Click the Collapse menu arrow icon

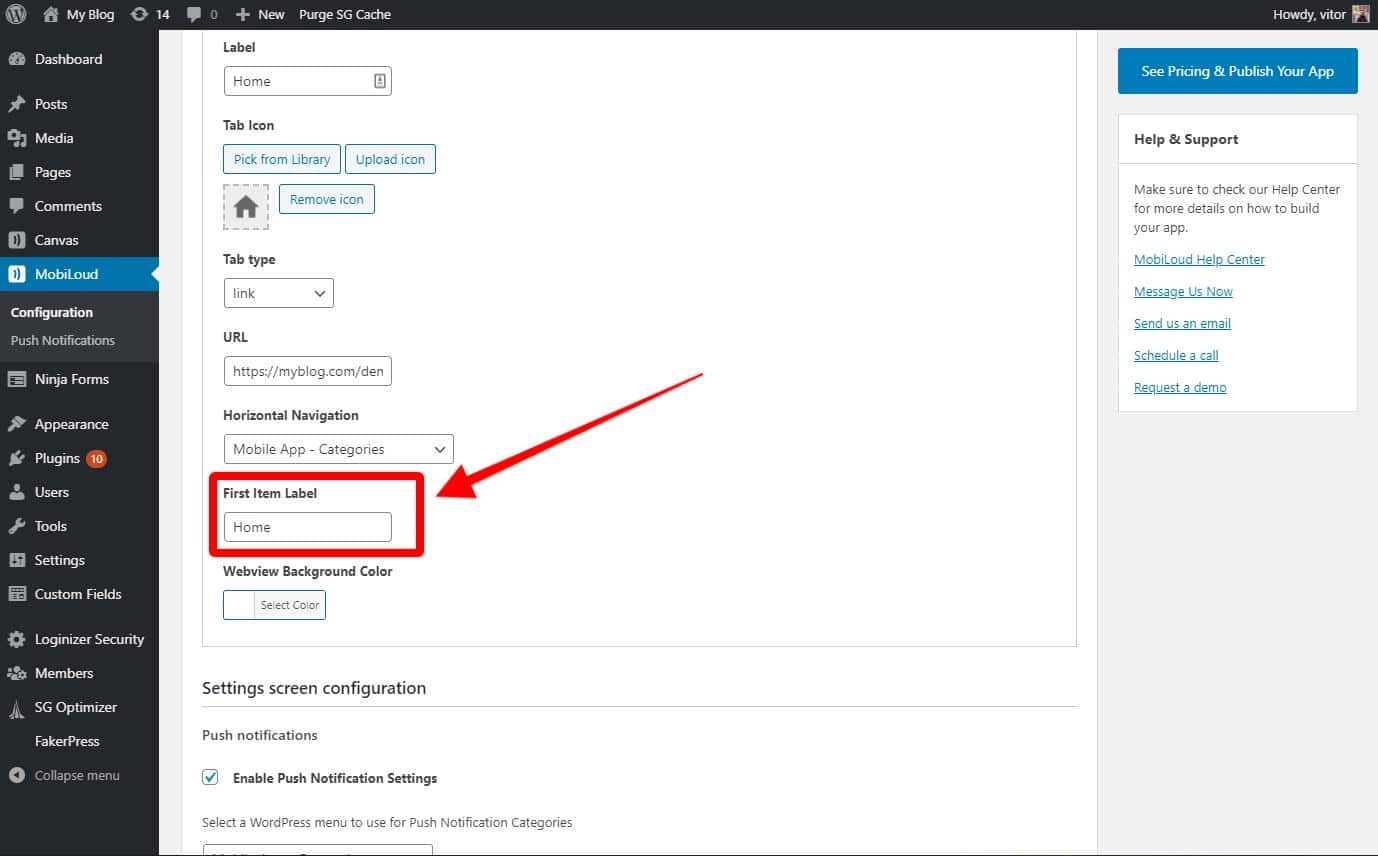[x=17, y=775]
